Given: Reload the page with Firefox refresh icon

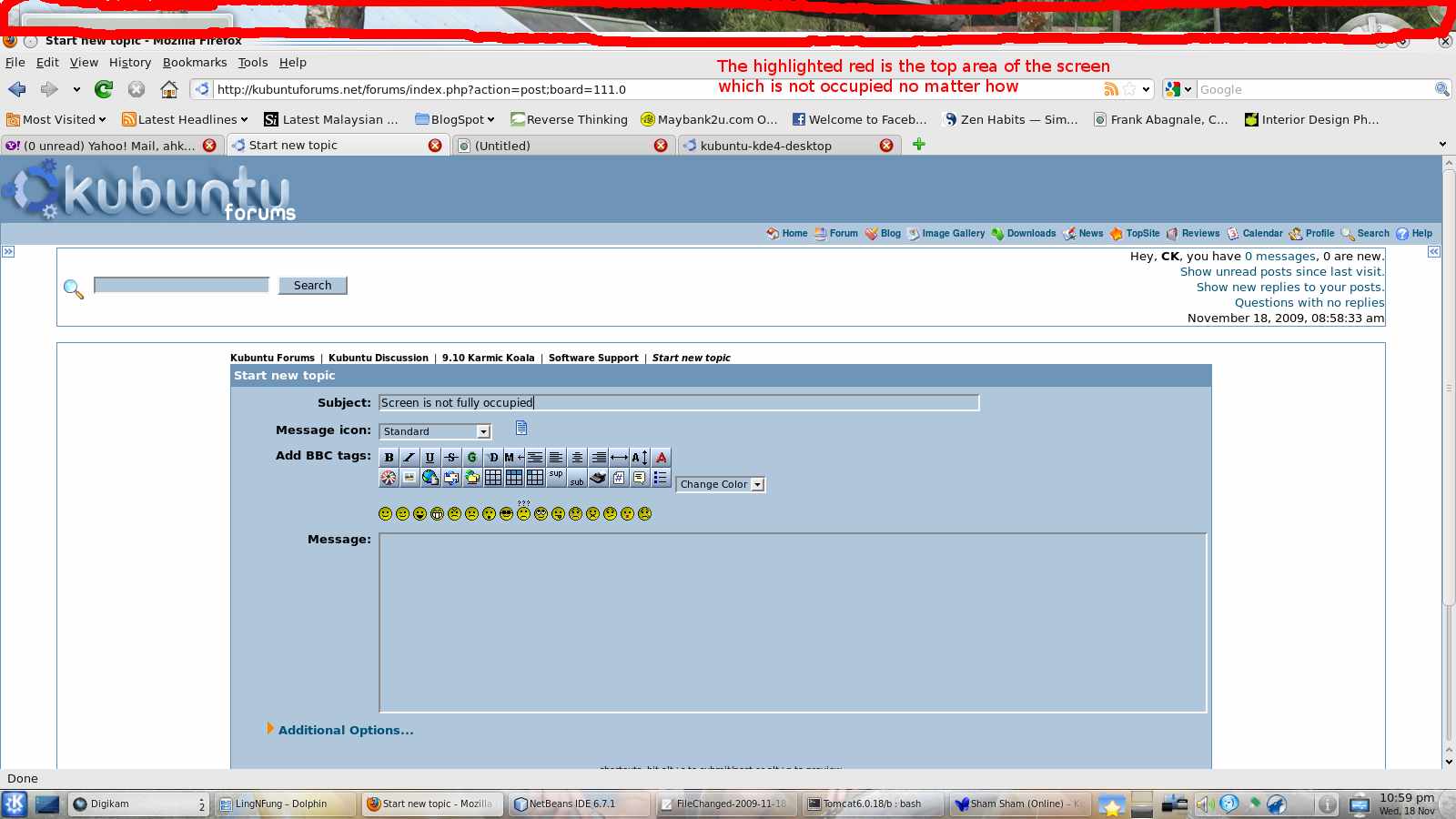Looking at the screenshot, I should 104,89.
